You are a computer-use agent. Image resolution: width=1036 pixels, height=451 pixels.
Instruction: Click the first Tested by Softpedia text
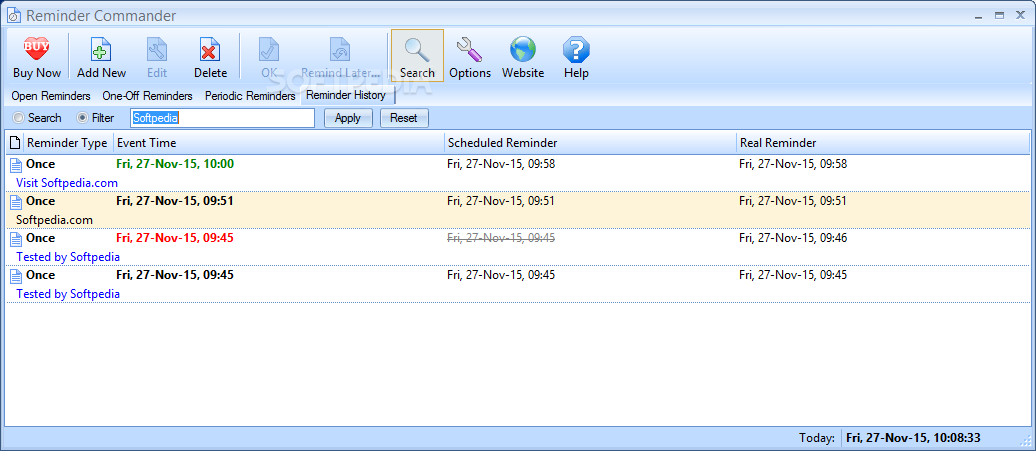tap(68, 257)
